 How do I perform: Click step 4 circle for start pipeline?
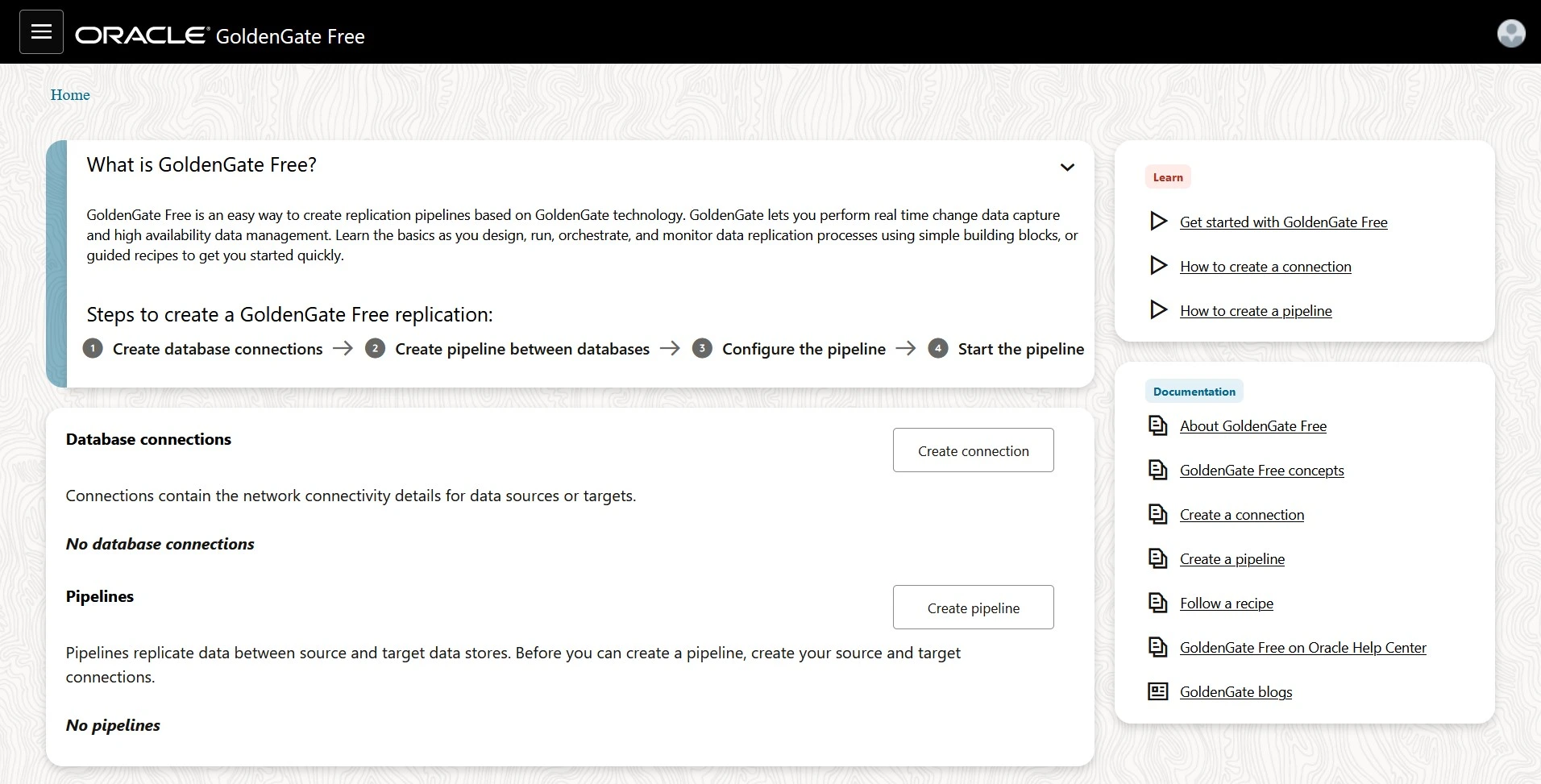pyautogui.click(x=937, y=348)
